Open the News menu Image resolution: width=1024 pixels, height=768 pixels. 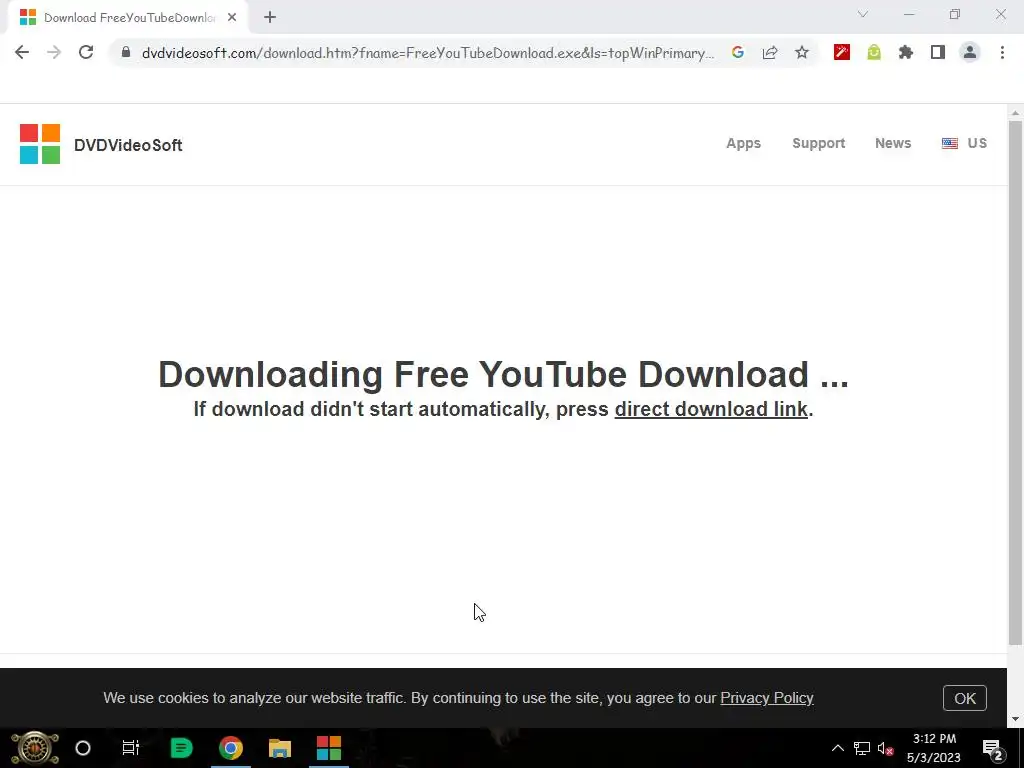point(893,143)
